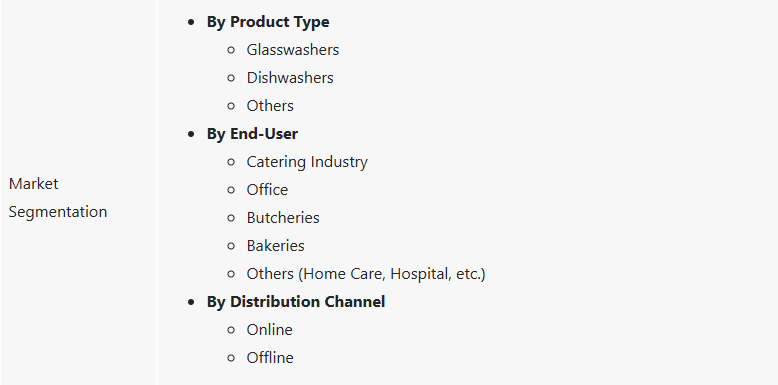Screen dimensions: 778x385
Task: Click the Dishwashers entry
Action: point(290,77)
